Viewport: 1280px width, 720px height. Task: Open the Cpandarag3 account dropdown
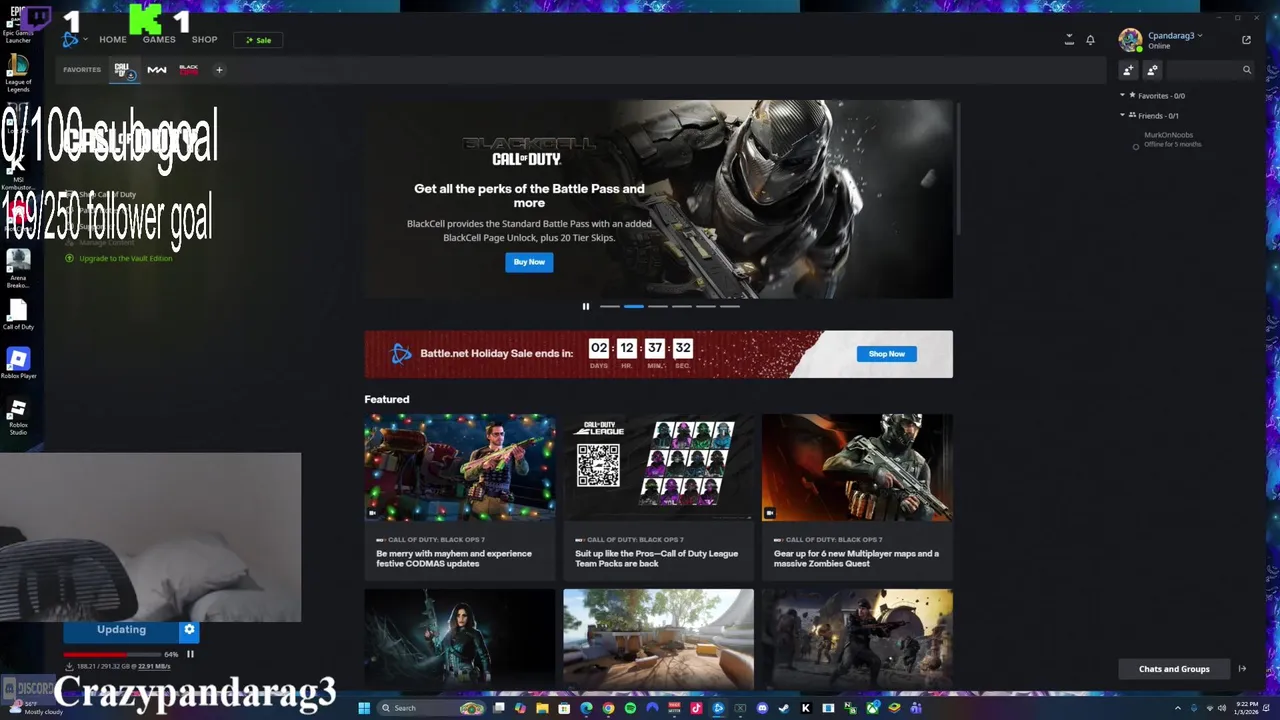tap(1175, 36)
